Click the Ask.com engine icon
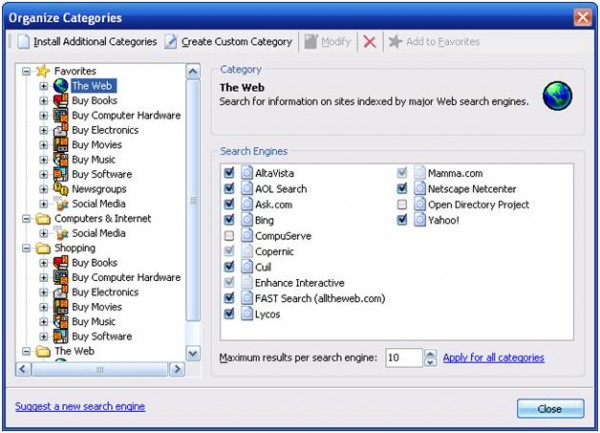The width and height of the screenshot is (600, 433). pos(247,204)
